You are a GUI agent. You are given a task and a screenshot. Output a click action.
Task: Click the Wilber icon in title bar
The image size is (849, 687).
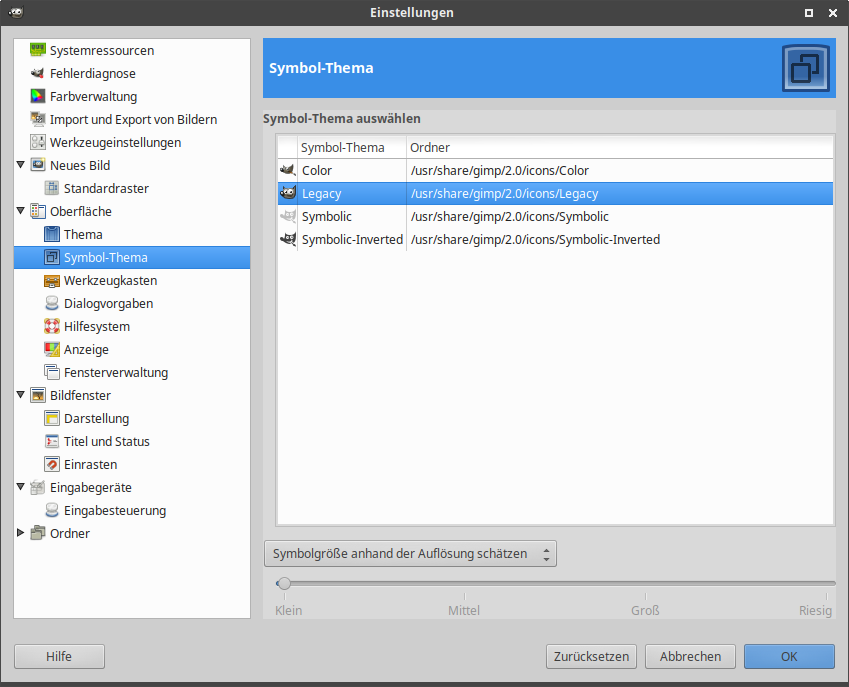click(16, 12)
